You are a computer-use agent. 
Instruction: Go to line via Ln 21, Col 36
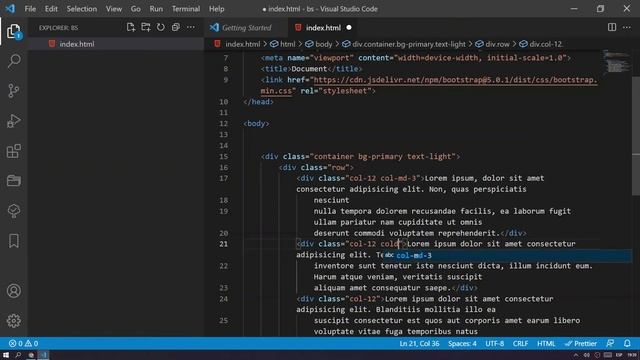[419, 343]
